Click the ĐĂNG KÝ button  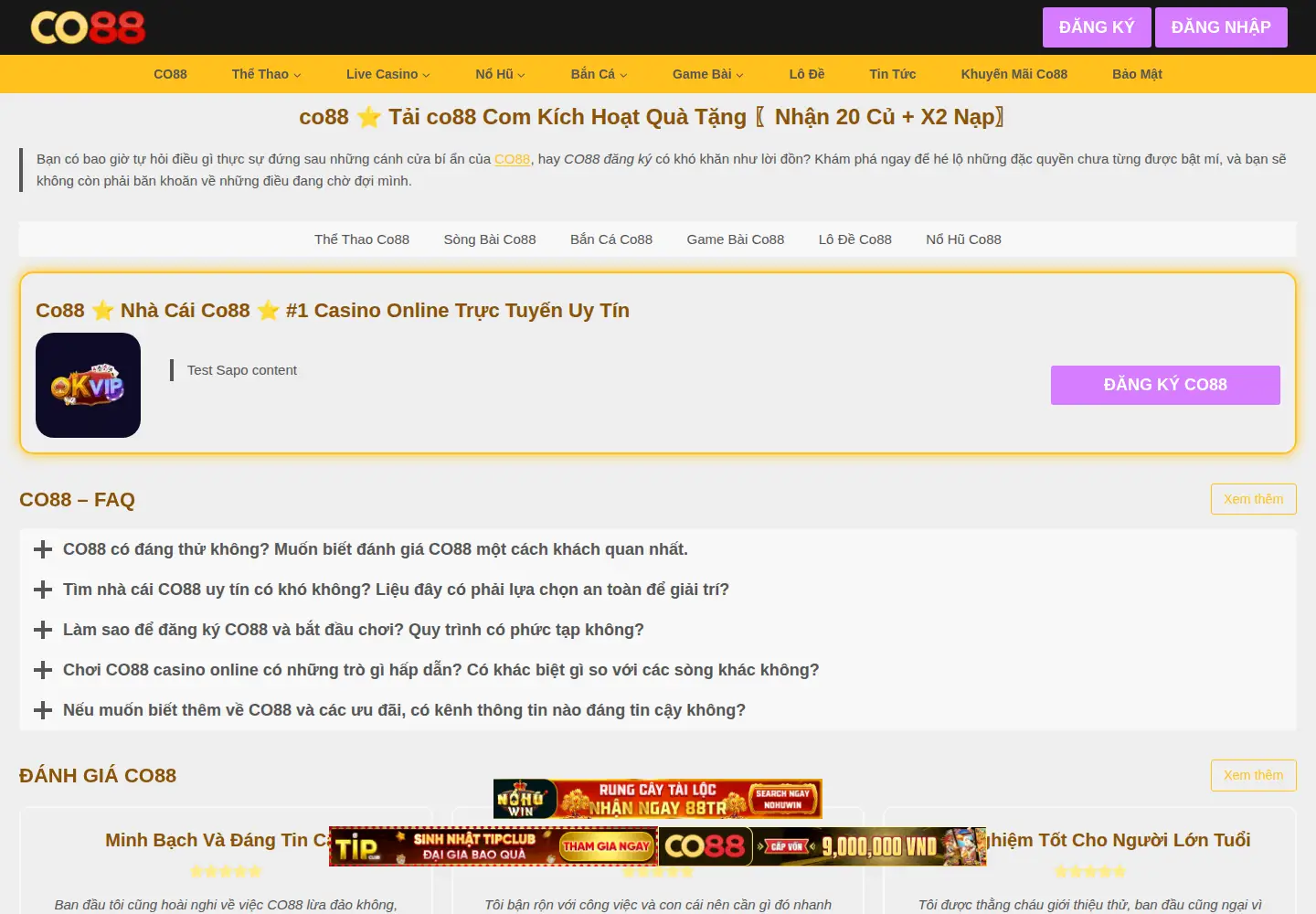[1097, 27]
